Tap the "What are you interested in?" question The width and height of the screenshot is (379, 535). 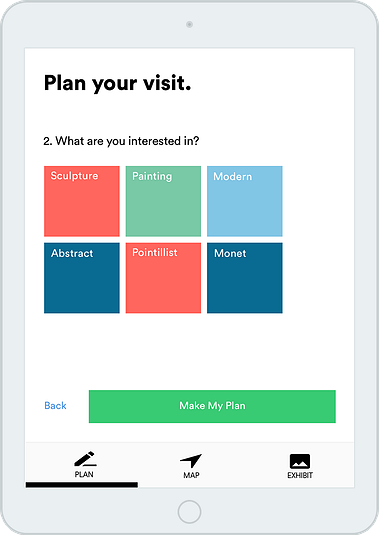click(127, 141)
